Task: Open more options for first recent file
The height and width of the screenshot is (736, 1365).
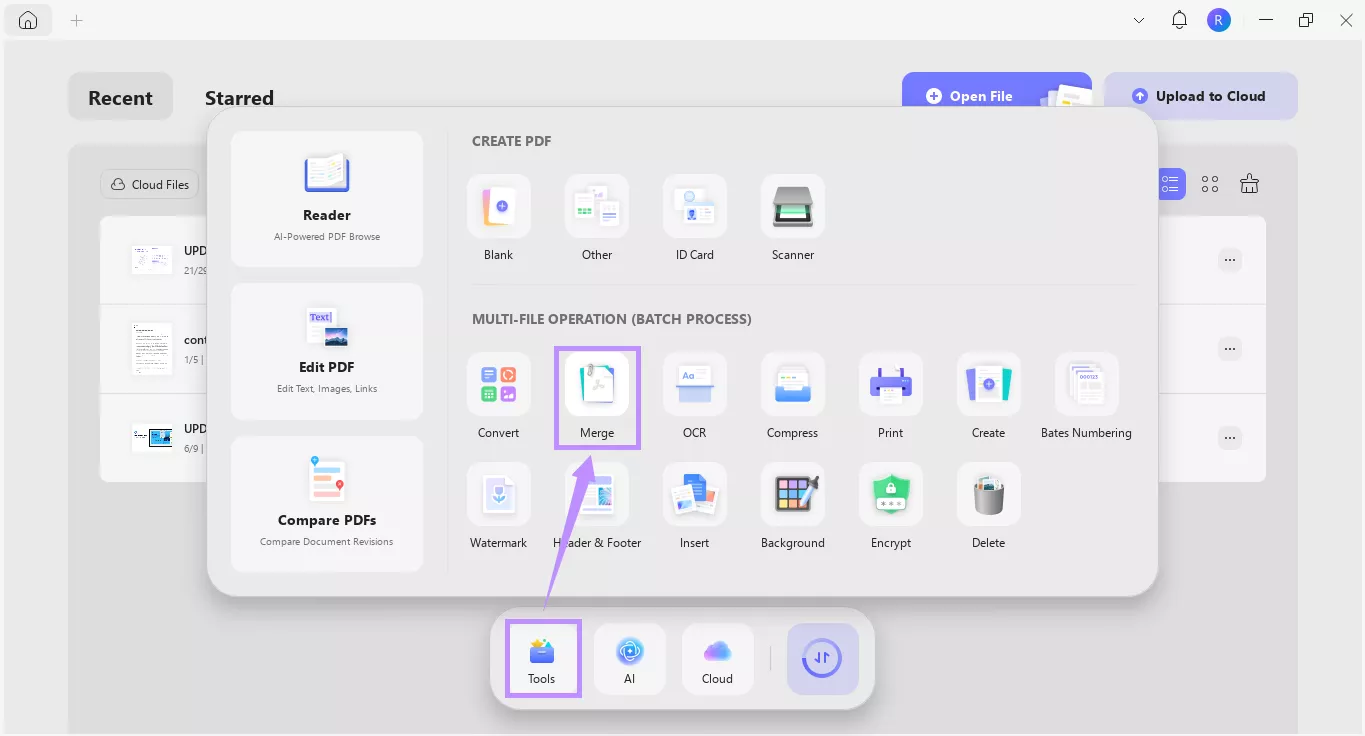Action: pyautogui.click(x=1230, y=260)
